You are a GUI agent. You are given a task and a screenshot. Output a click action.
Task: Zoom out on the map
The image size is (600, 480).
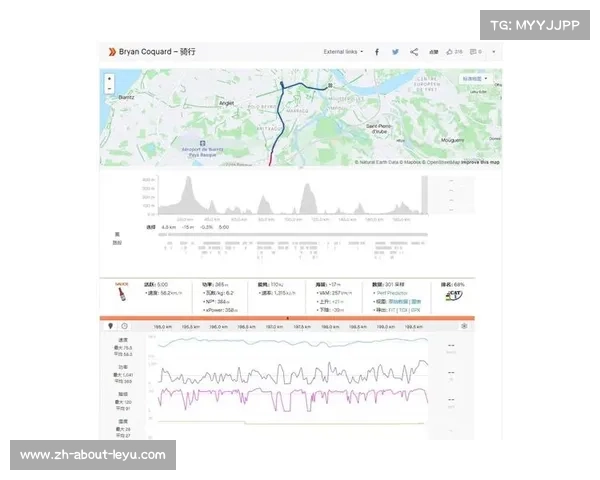(109, 88)
